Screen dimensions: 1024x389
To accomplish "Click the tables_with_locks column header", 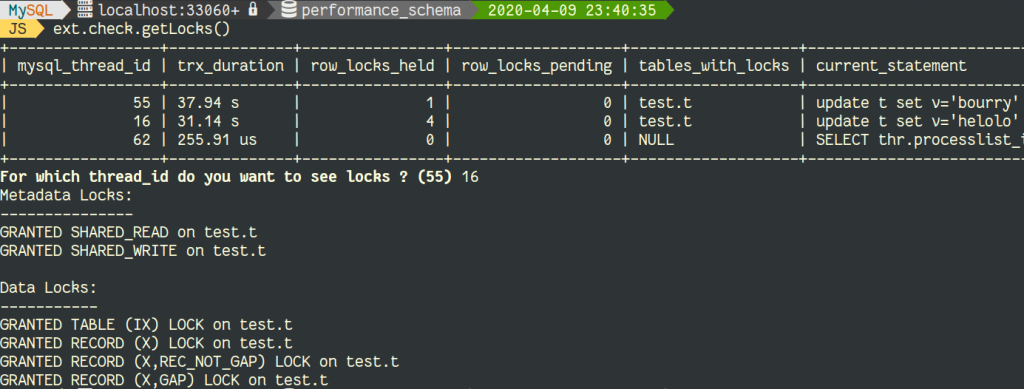I will [x=714, y=66].
